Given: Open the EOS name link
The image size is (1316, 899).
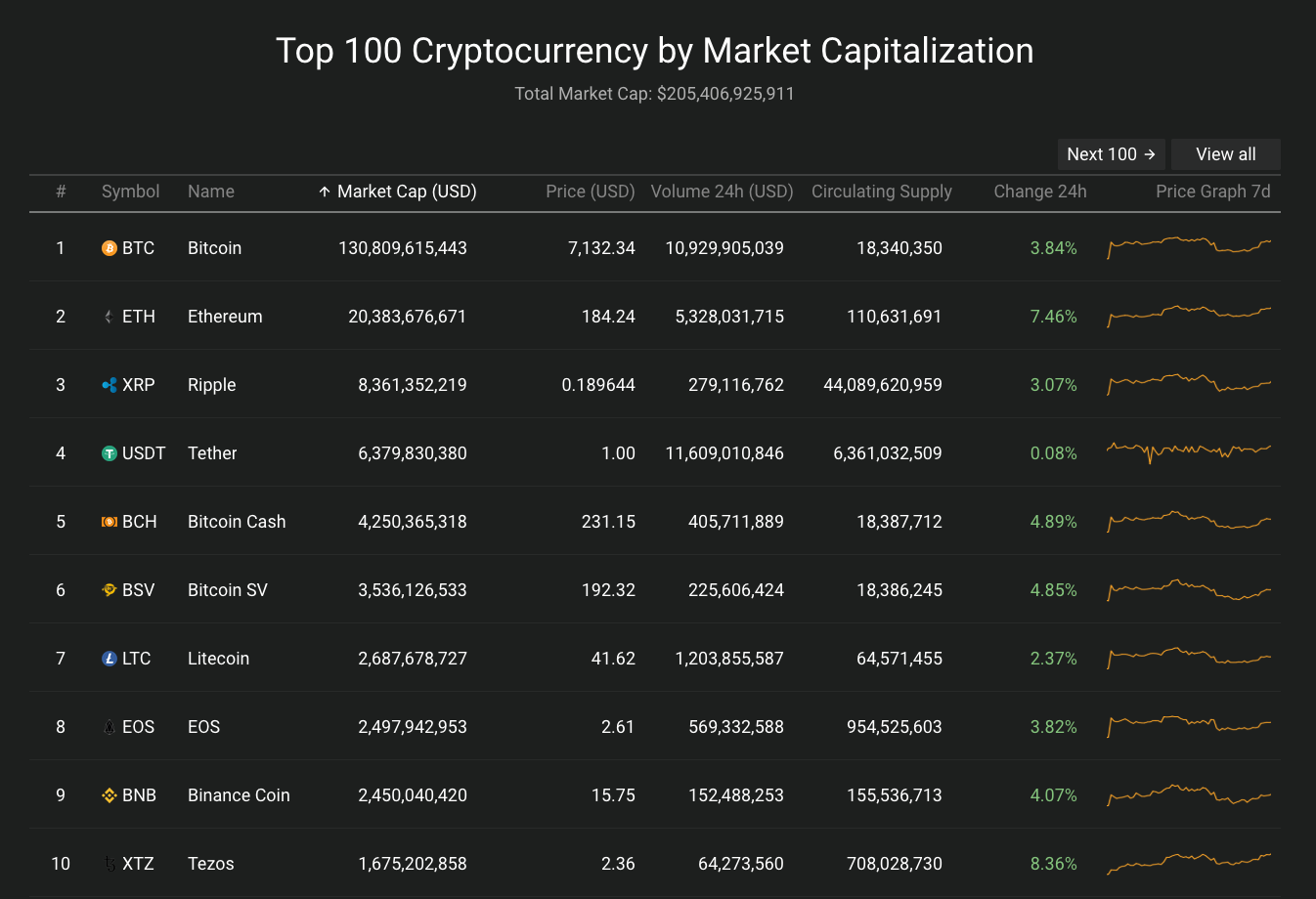Looking at the screenshot, I should (203, 727).
